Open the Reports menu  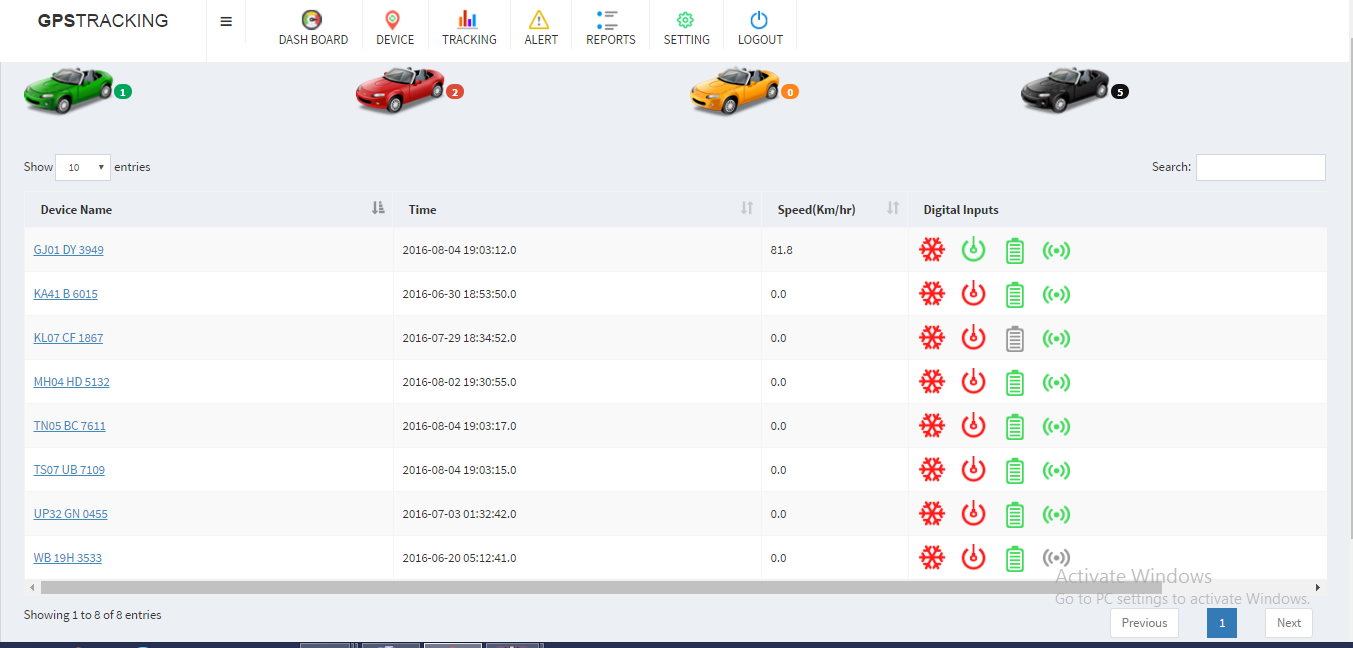[x=610, y=28]
